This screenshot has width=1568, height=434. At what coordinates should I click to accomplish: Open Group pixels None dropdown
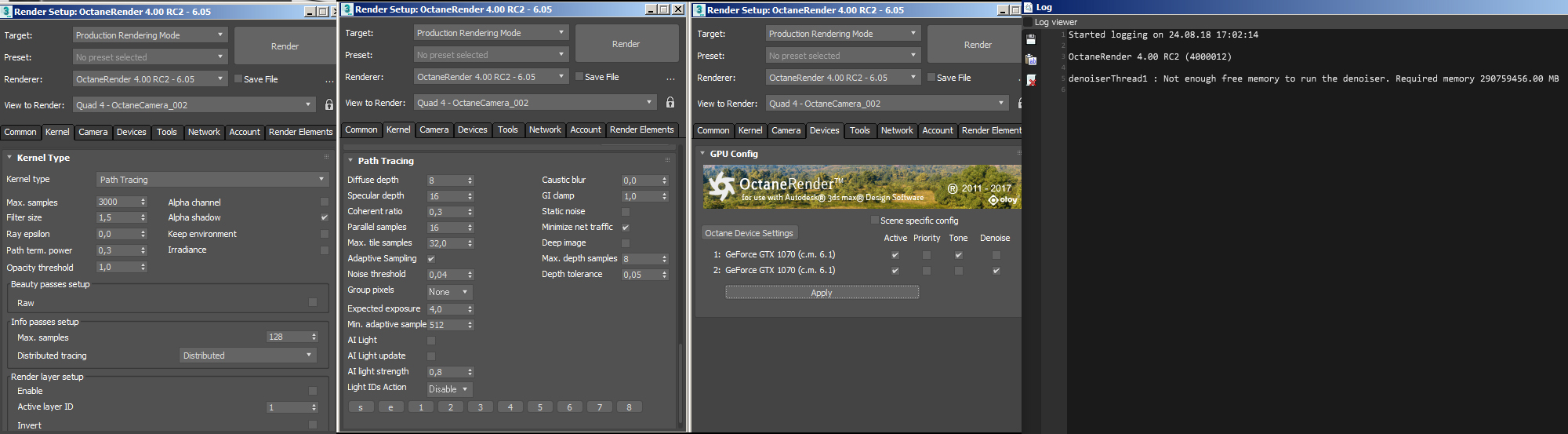449,292
